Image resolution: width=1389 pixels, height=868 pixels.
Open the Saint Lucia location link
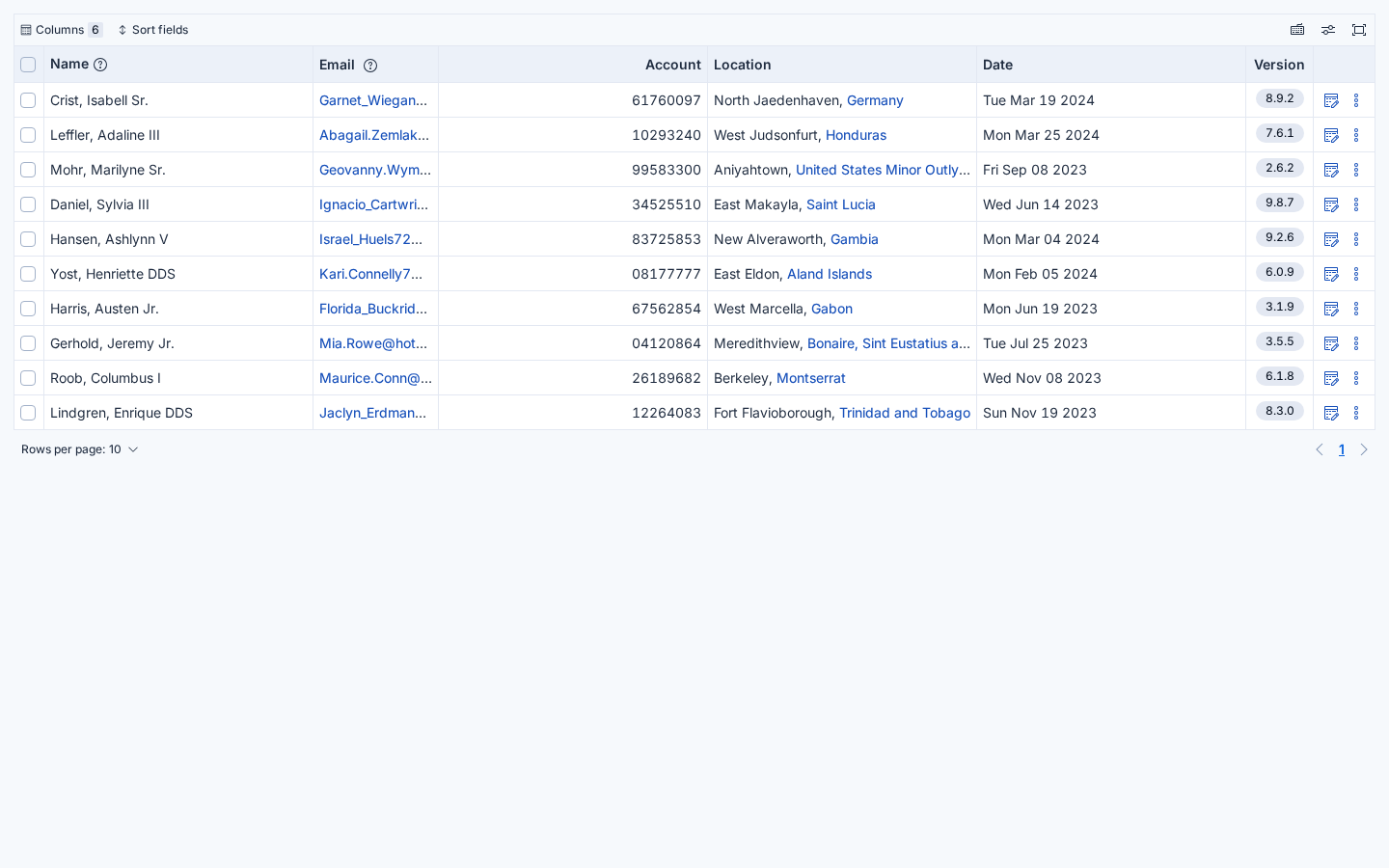(841, 204)
